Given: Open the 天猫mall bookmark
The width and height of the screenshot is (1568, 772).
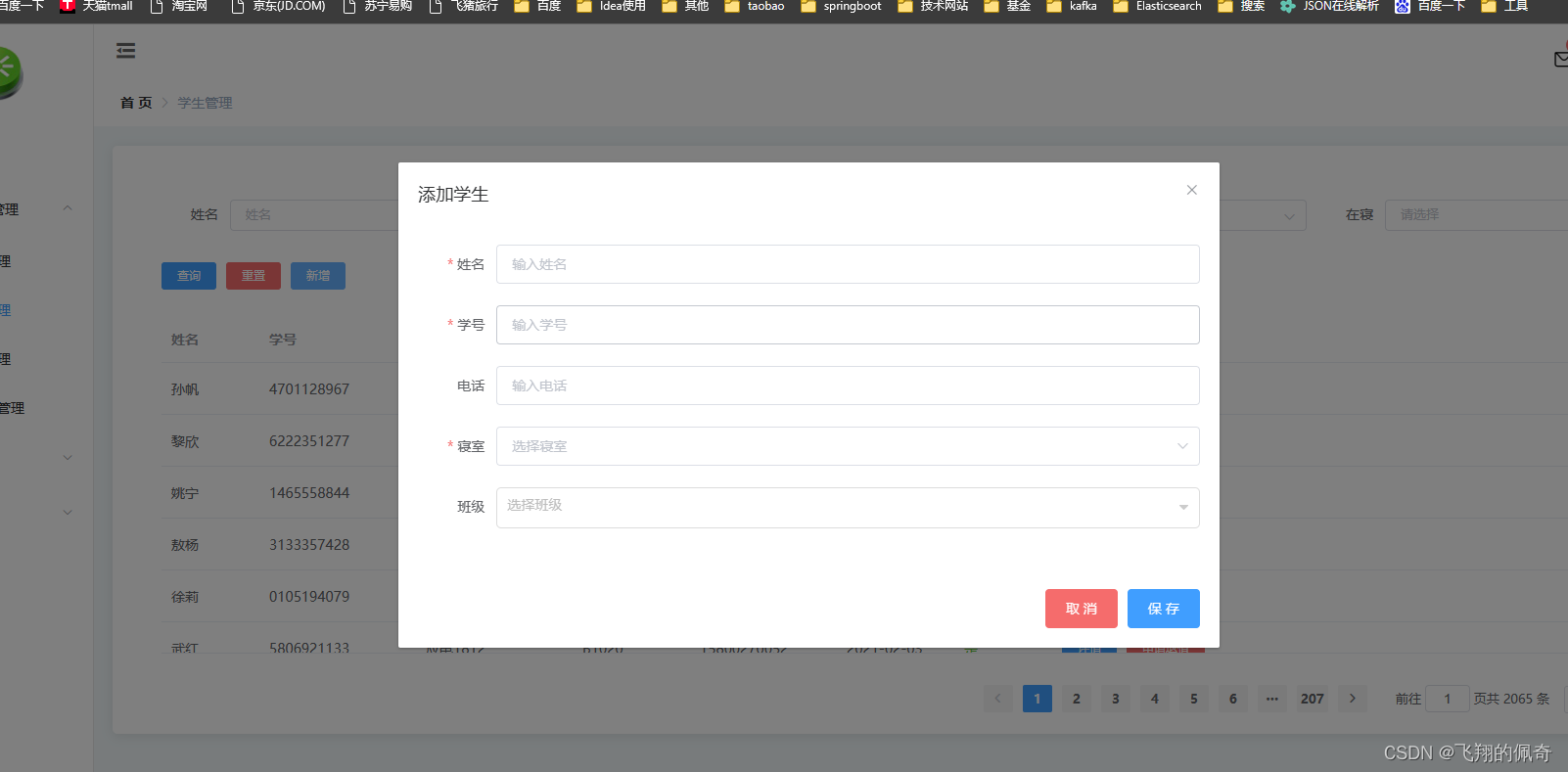Looking at the screenshot, I should pos(96,6).
